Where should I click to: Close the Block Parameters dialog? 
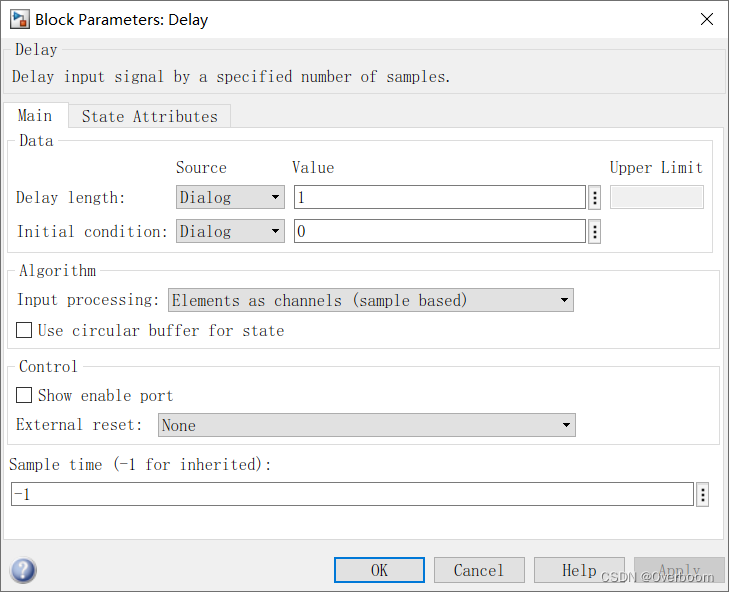[x=707, y=19]
